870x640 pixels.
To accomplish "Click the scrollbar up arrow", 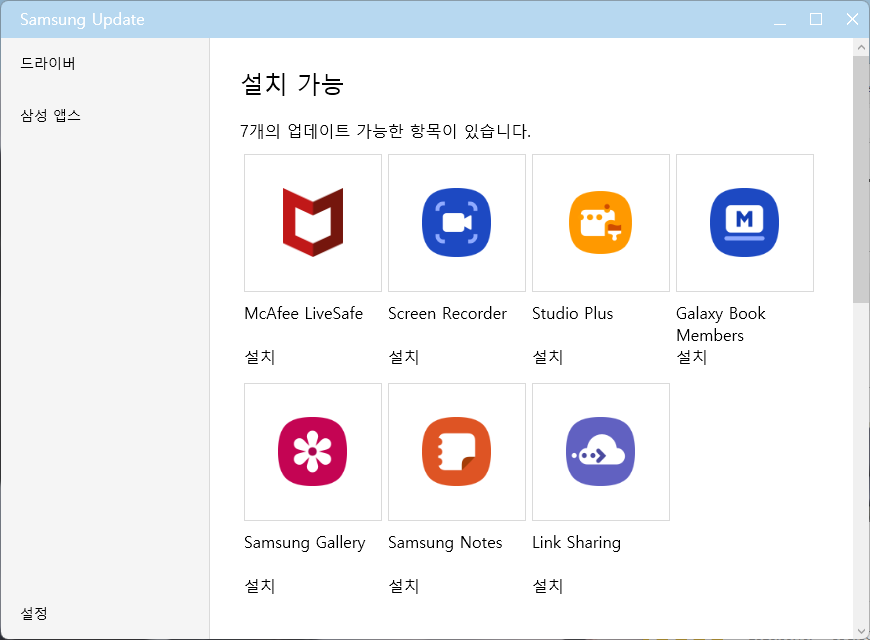I will [x=861, y=46].
